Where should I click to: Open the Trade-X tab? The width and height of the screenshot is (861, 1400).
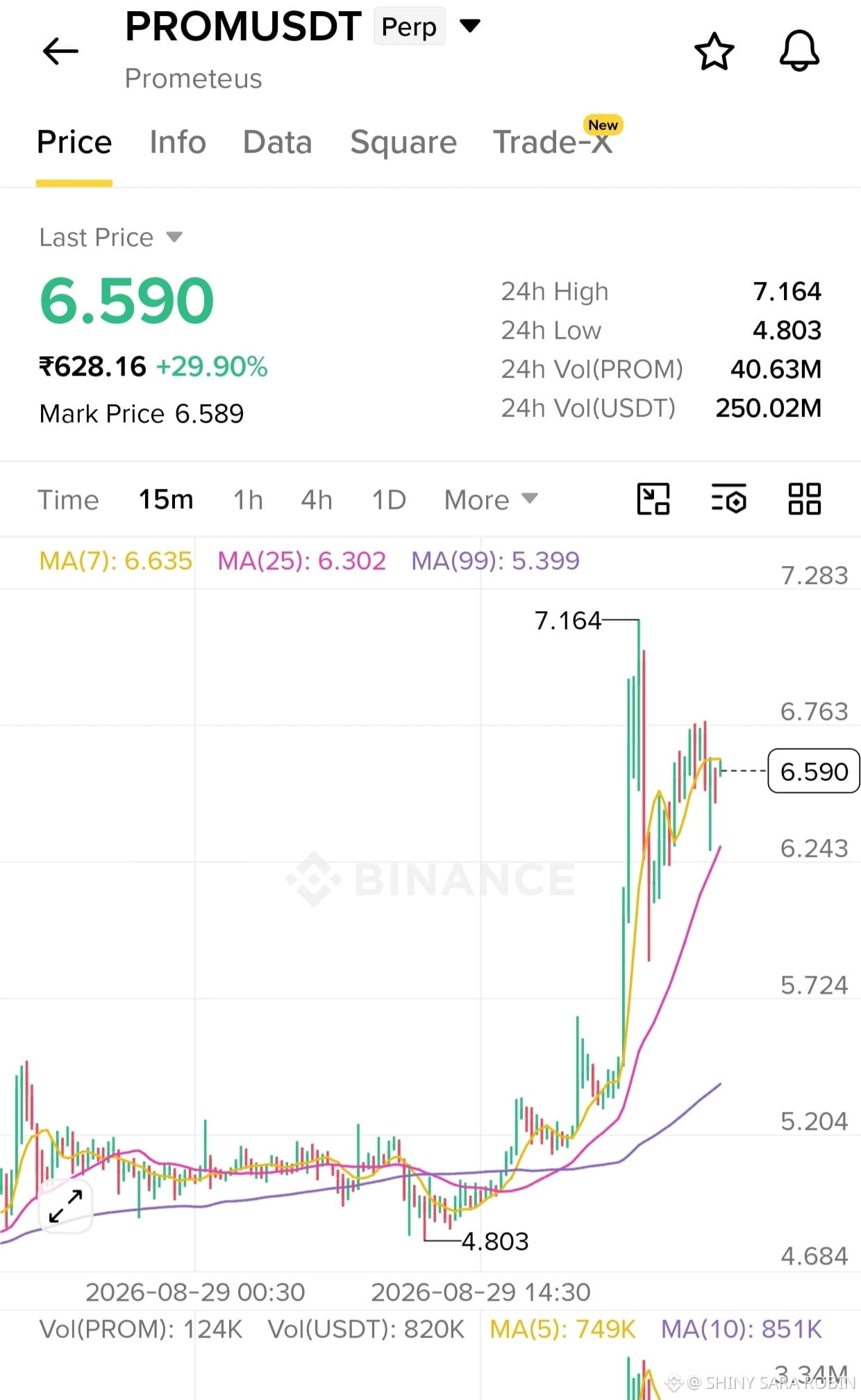(553, 142)
